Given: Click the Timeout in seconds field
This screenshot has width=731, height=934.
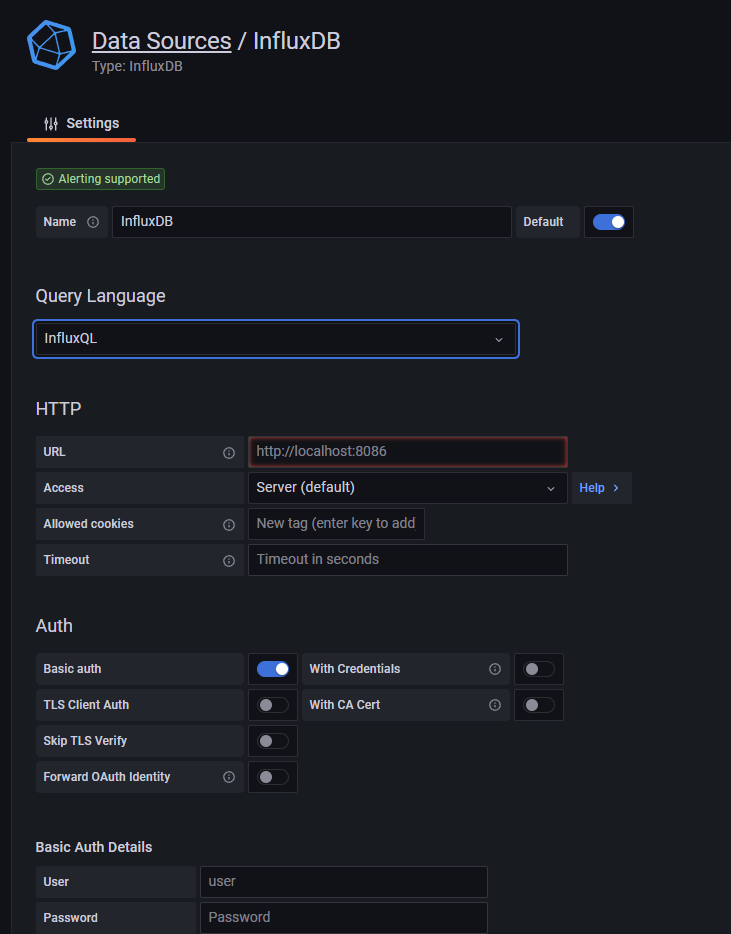Looking at the screenshot, I should pos(407,560).
